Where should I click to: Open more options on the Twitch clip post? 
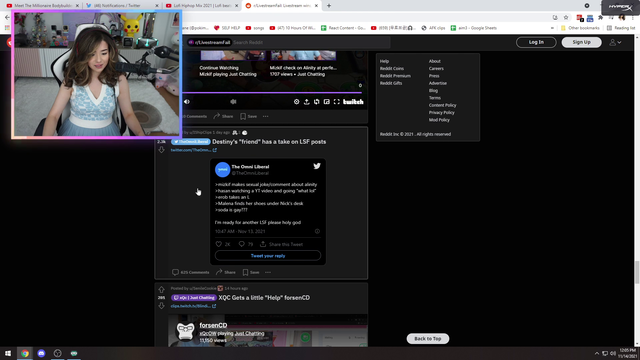tap(266, 116)
